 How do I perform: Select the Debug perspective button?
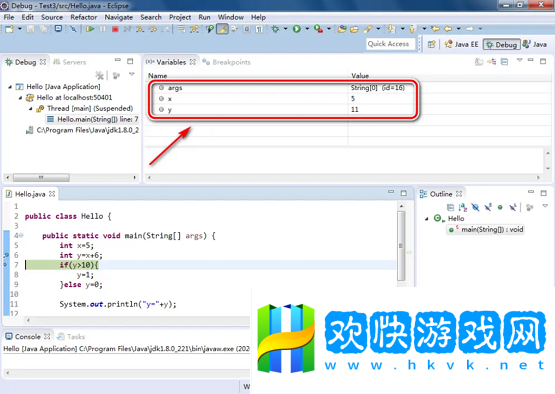click(502, 44)
